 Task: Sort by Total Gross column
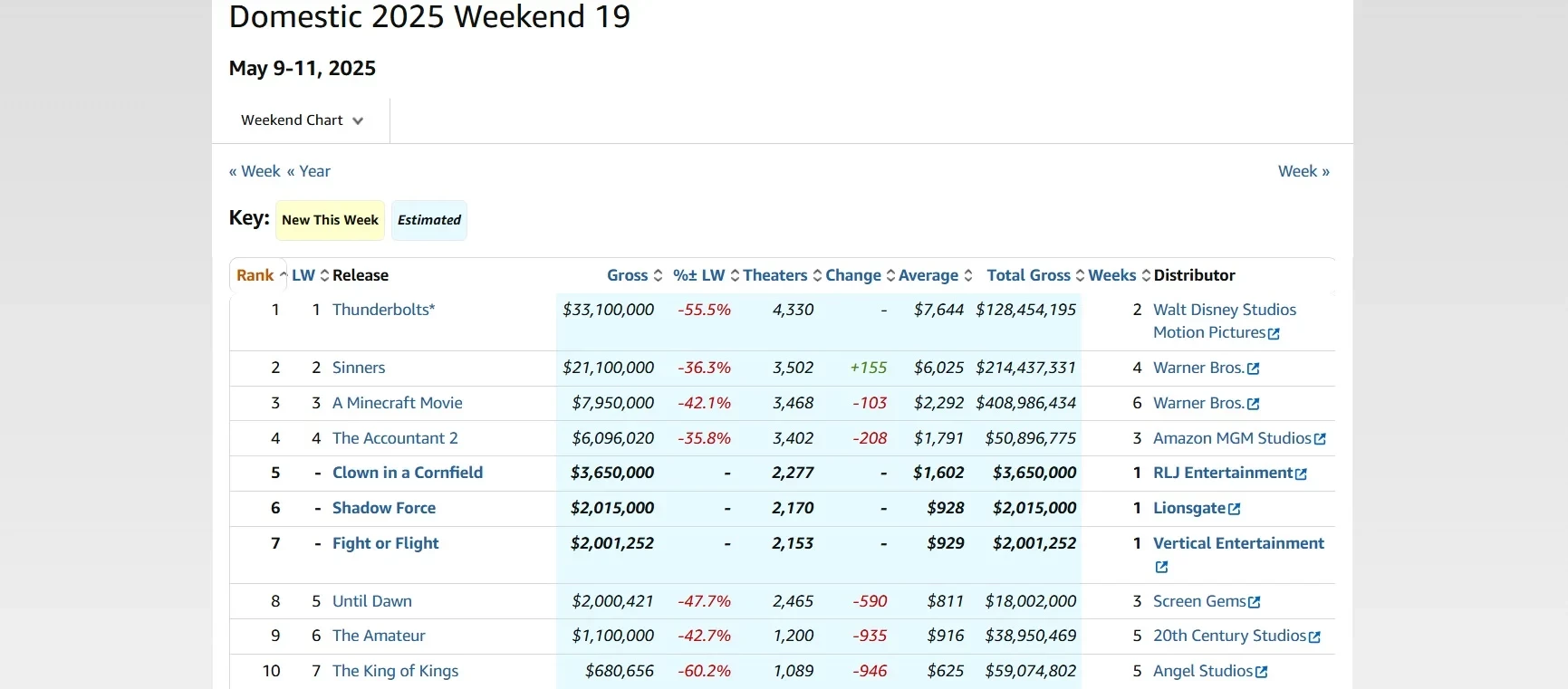click(x=1034, y=275)
